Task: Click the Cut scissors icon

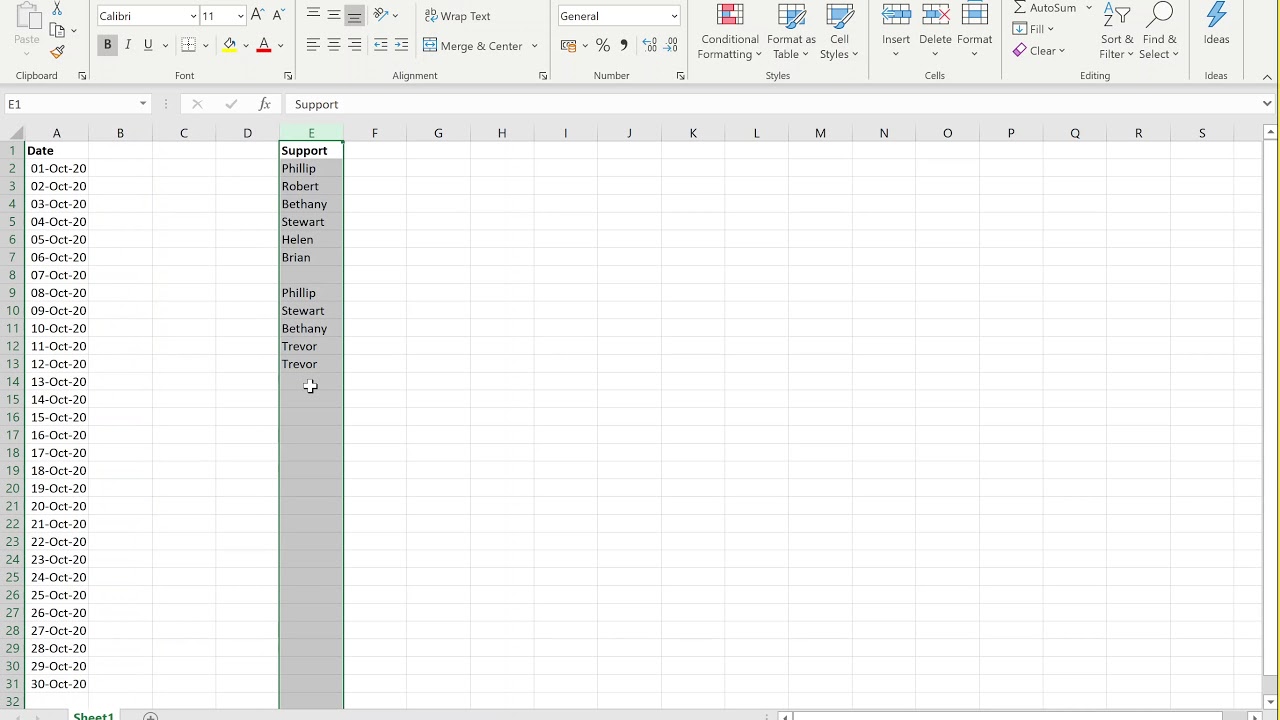Action: tap(57, 8)
